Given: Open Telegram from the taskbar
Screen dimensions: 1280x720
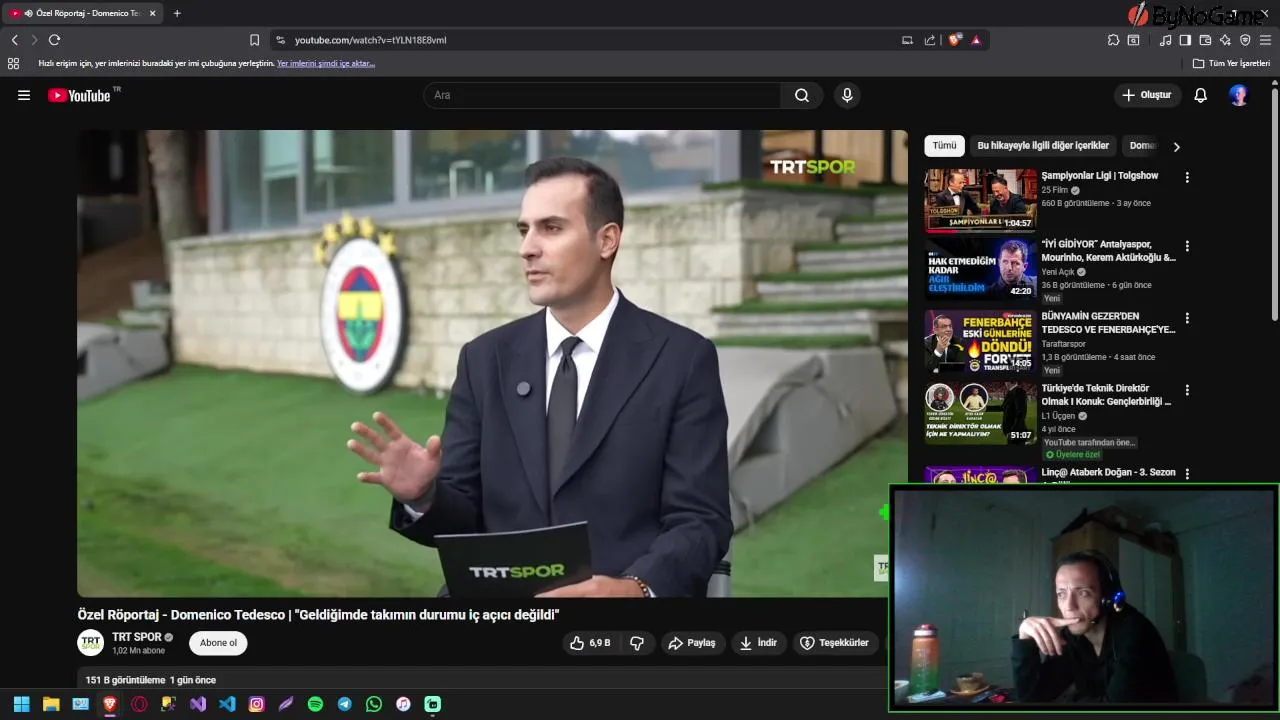Looking at the screenshot, I should pos(344,704).
